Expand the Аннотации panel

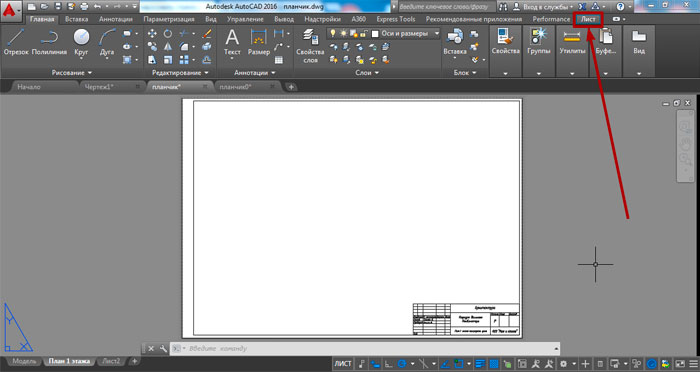254,72
